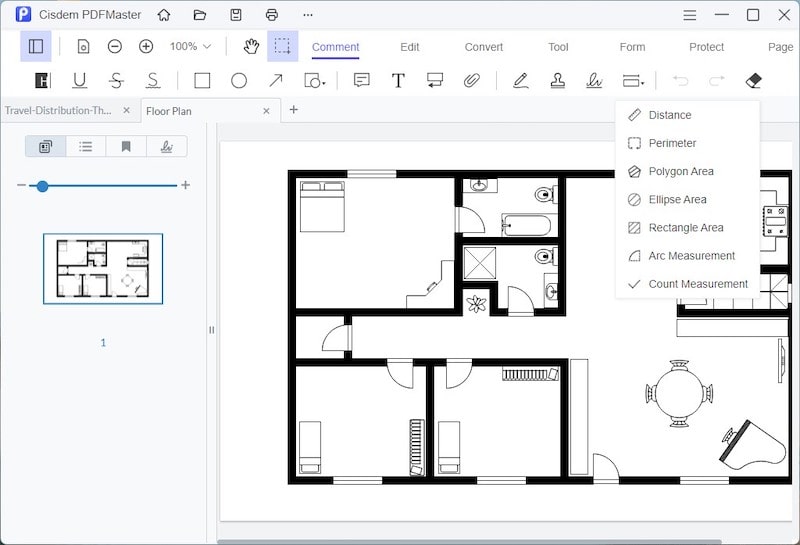Add a sticky note comment
This screenshot has width=800, height=545.
(x=362, y=81)
